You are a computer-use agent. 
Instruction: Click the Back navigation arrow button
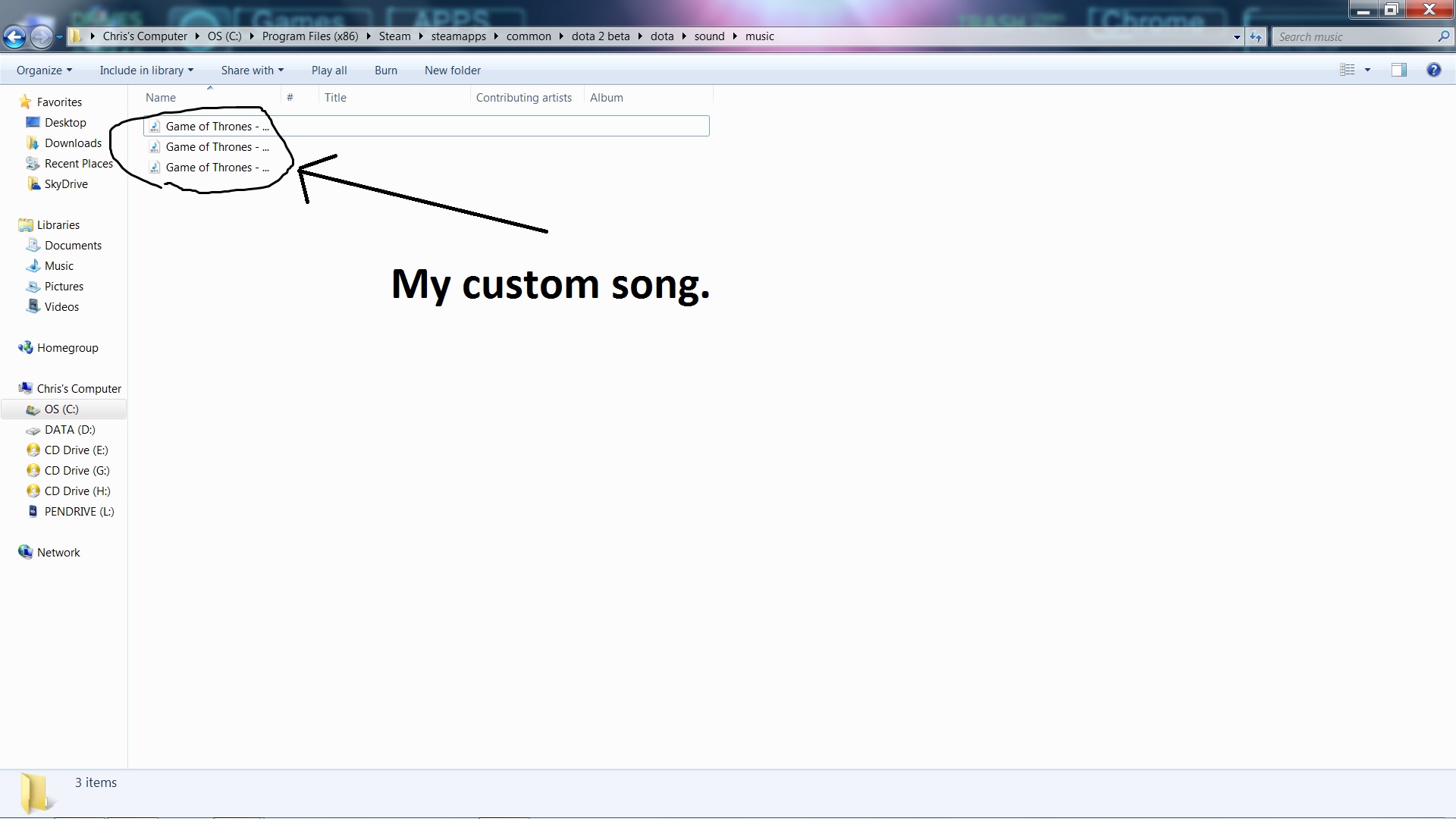[14, 36]
